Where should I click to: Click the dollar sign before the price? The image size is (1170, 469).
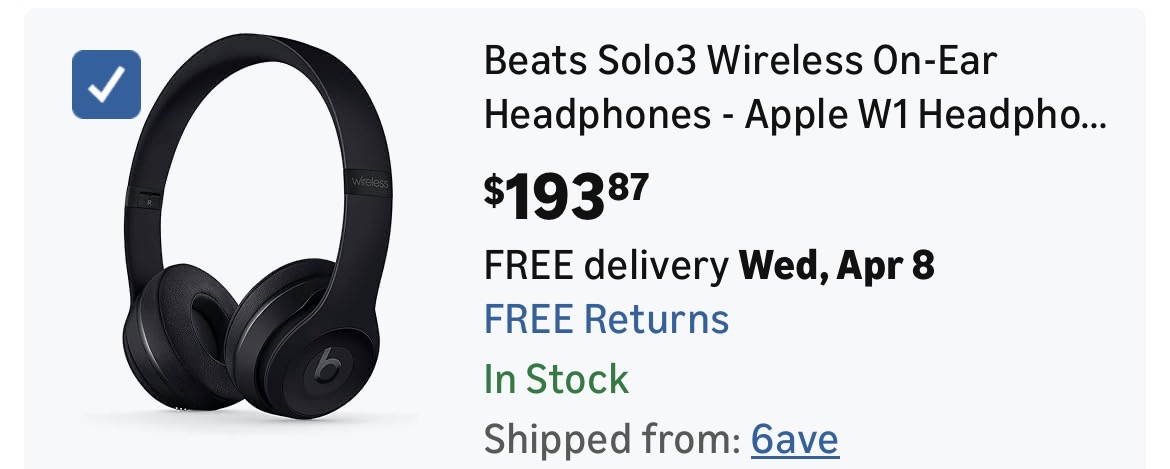(494, 189)
